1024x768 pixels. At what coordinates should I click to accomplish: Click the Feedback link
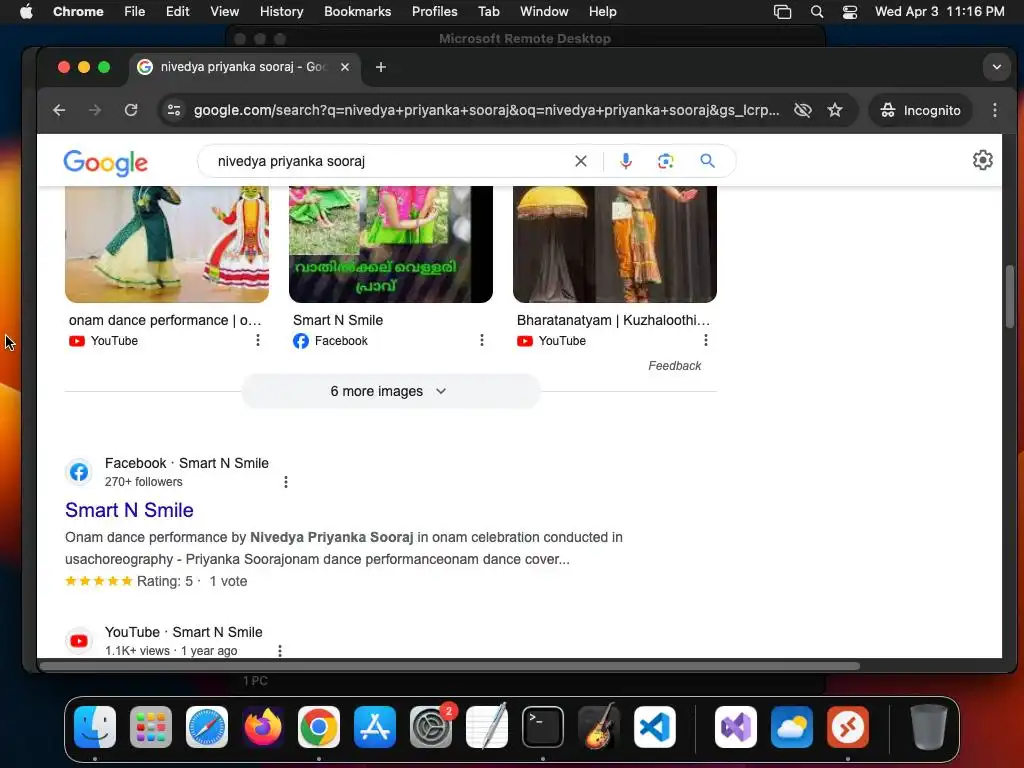point(675,366)
